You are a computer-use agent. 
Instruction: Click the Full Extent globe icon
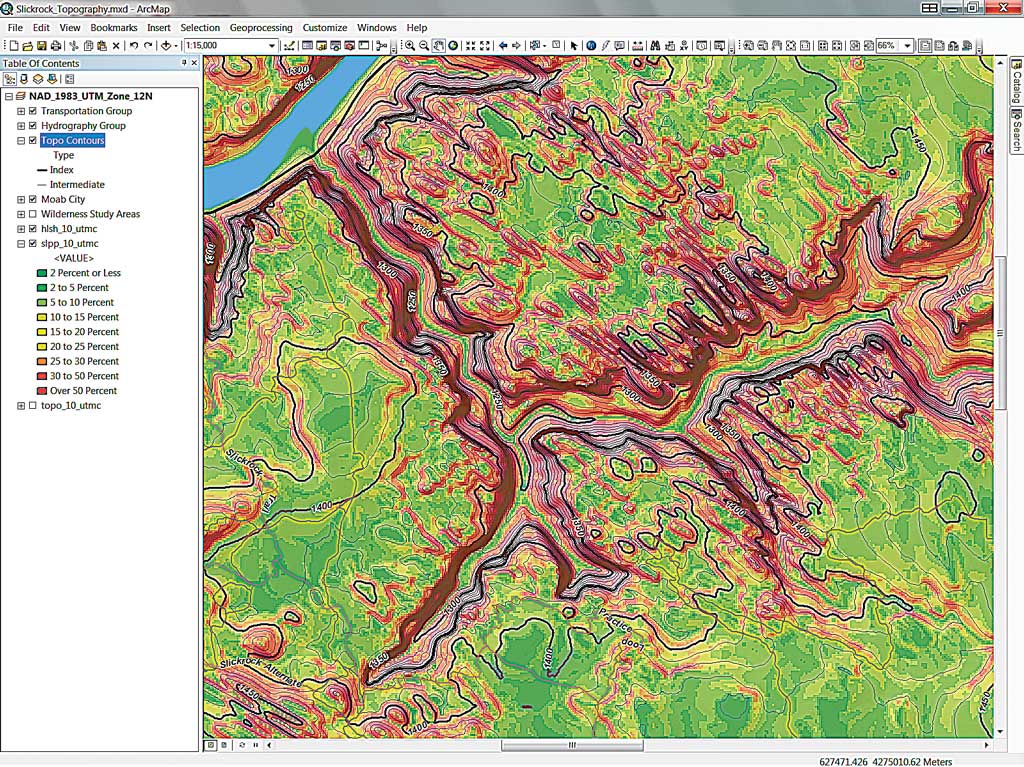(x=453, y=45)
